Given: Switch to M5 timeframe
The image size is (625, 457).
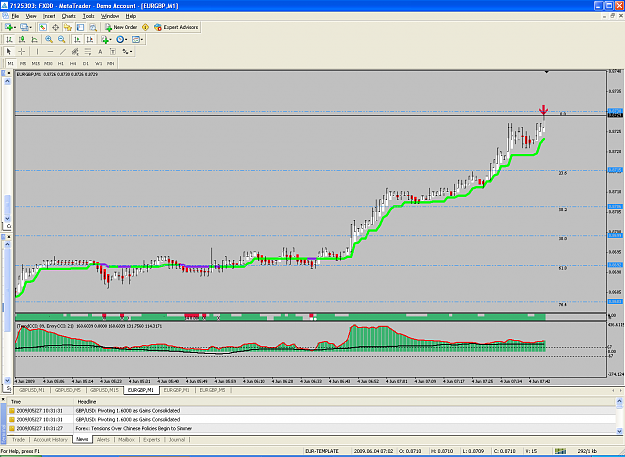Looking at the screenshot, I should [23, 63].
